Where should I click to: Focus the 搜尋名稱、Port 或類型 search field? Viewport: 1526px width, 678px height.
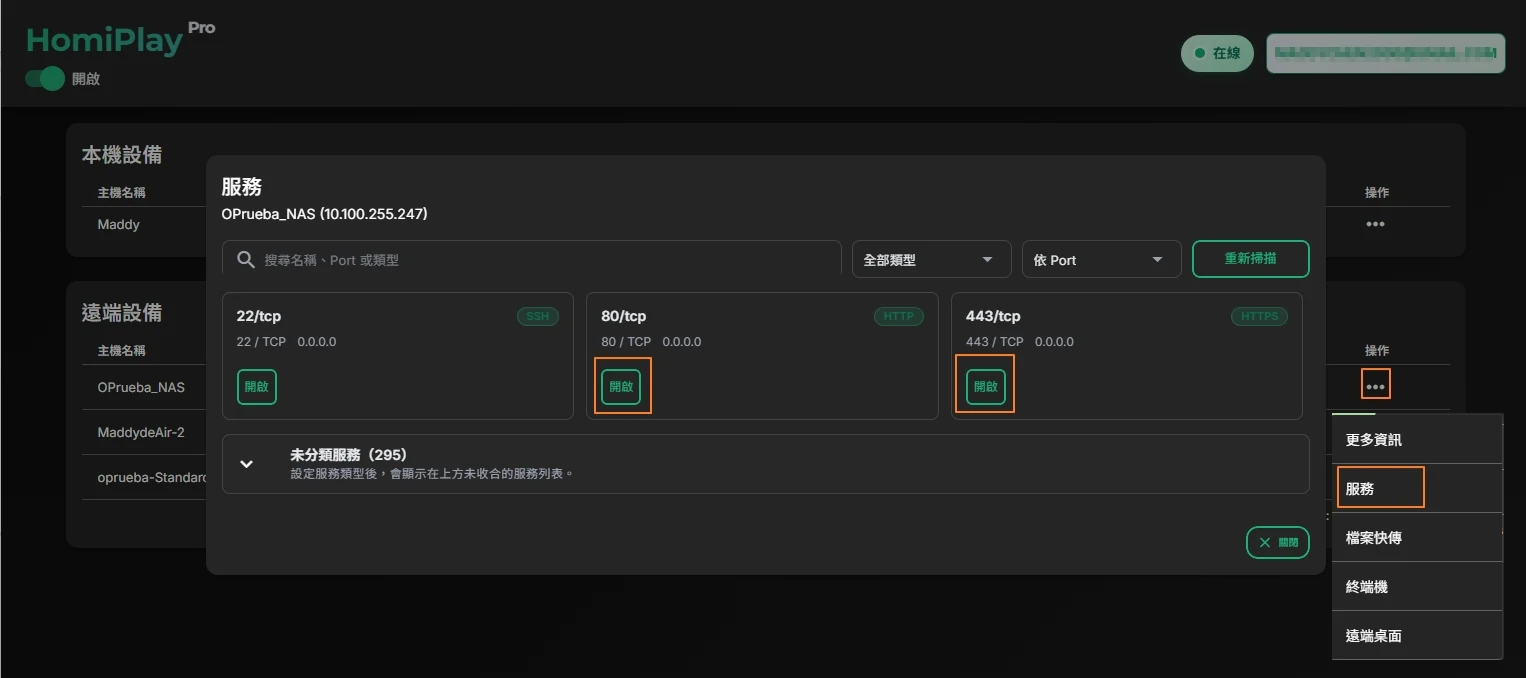(531, 260)
